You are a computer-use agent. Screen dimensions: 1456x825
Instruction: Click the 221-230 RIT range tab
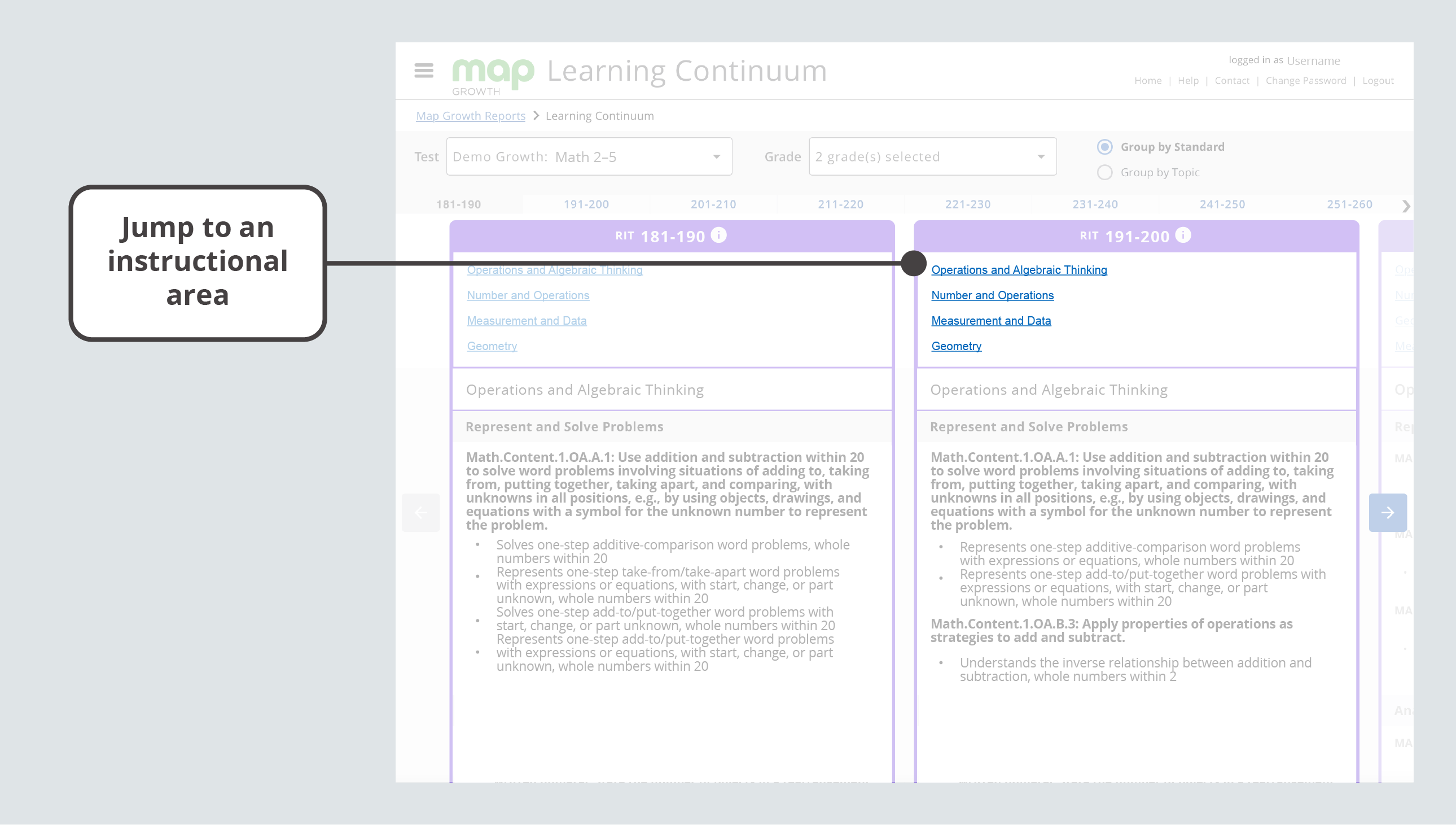[x=967, y=204]
